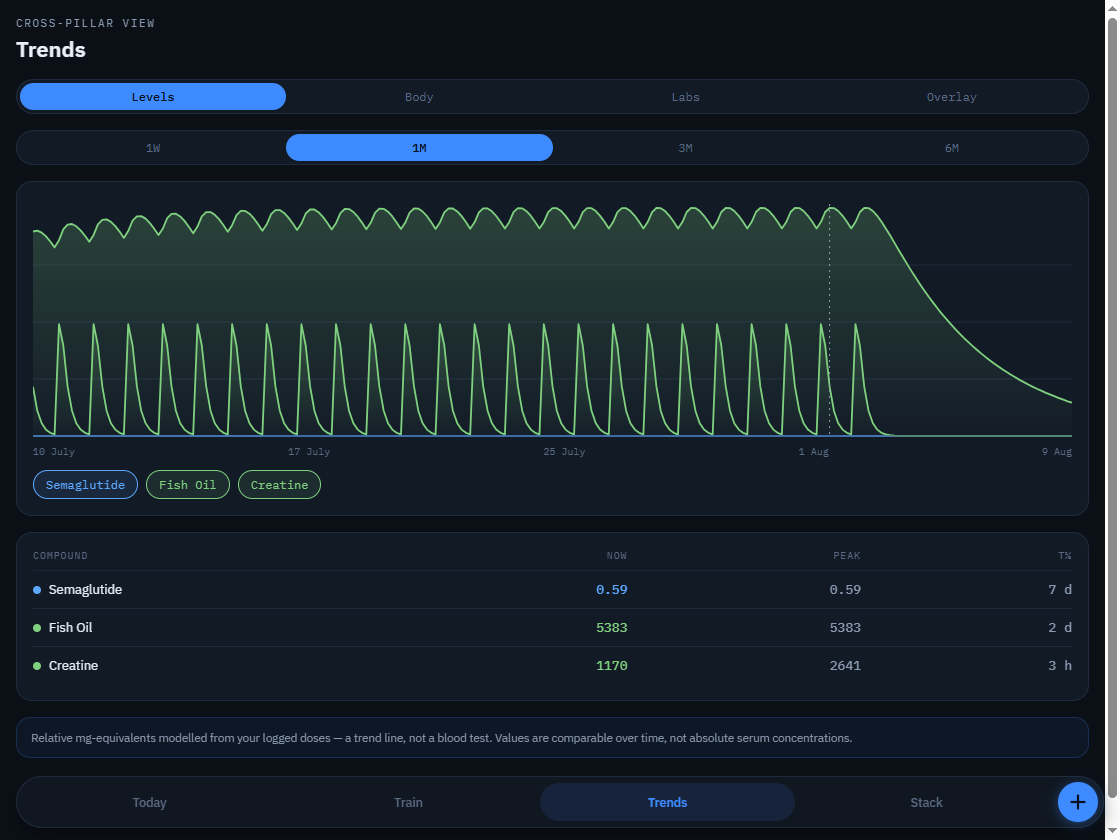Click Creatine NOW value 1170
Screen dimensions: 1120x840
[x=611, y=665]
